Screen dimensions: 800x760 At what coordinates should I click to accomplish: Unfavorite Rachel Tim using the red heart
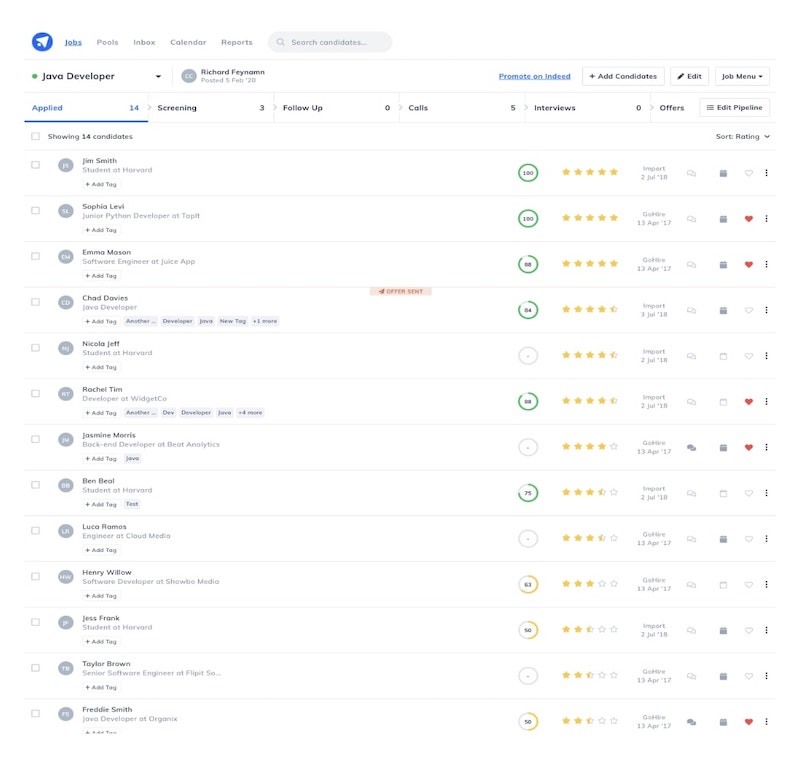tap(749, 400)
